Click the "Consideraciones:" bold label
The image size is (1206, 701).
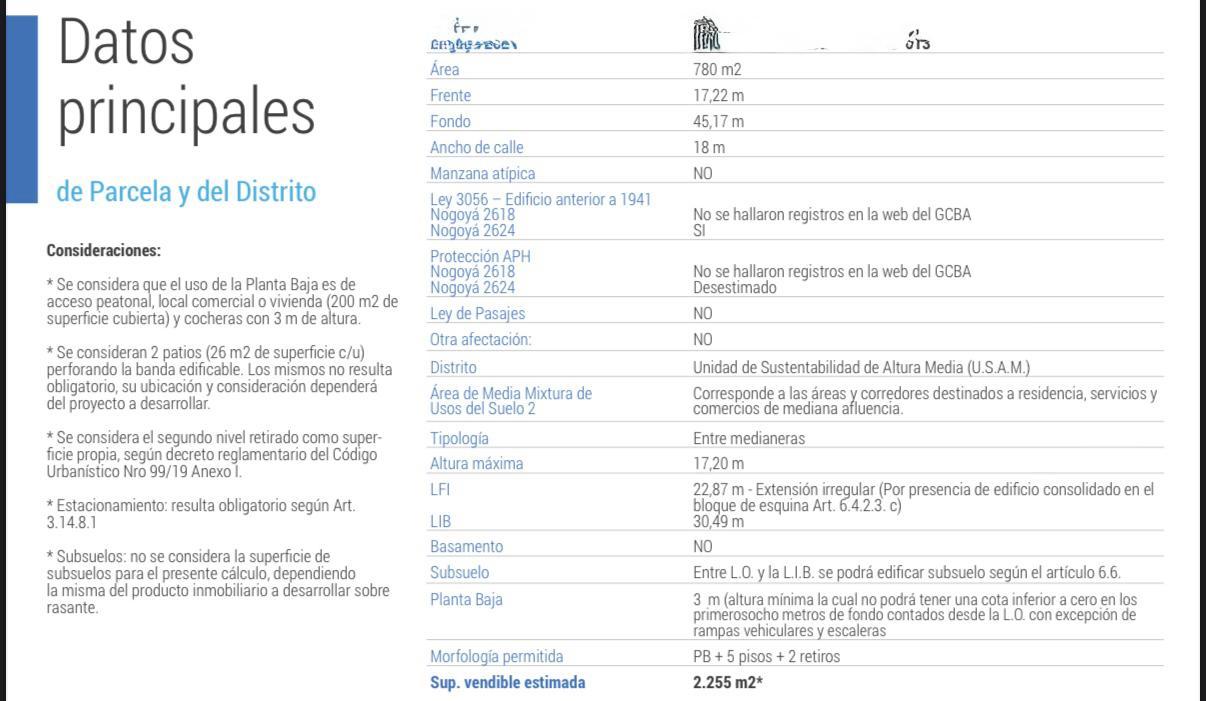[104, 250]
